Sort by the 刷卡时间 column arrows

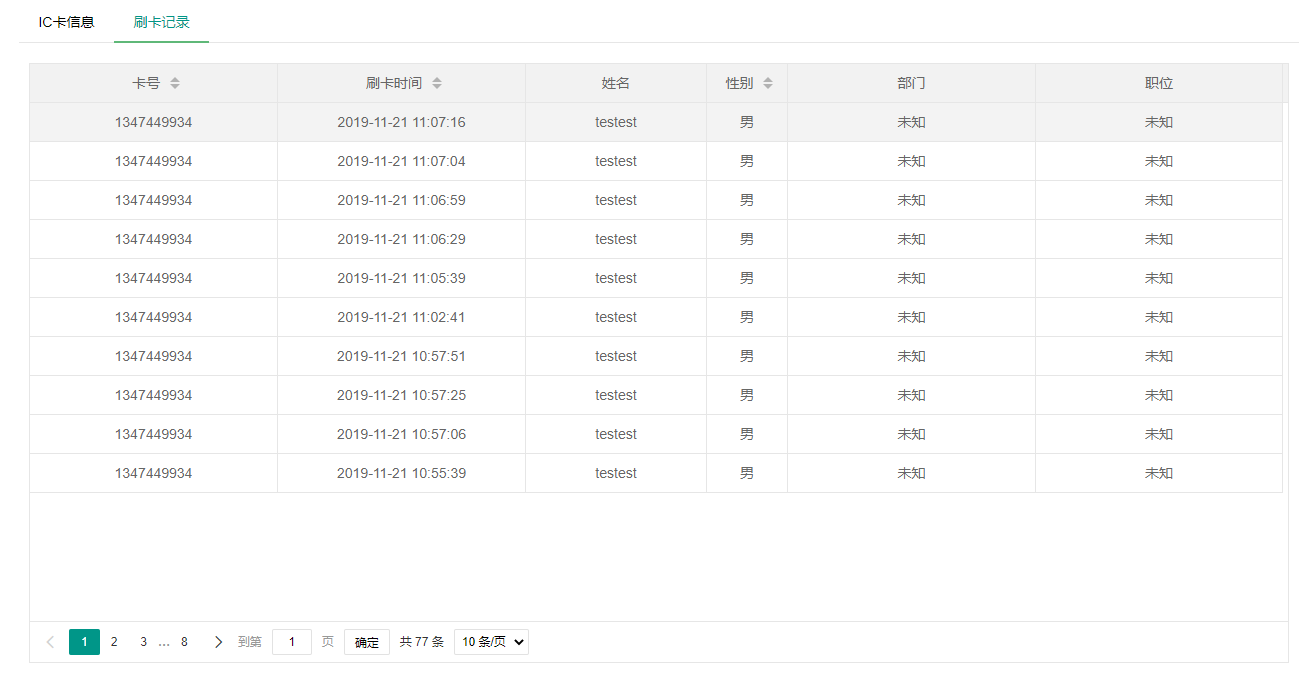437,83
